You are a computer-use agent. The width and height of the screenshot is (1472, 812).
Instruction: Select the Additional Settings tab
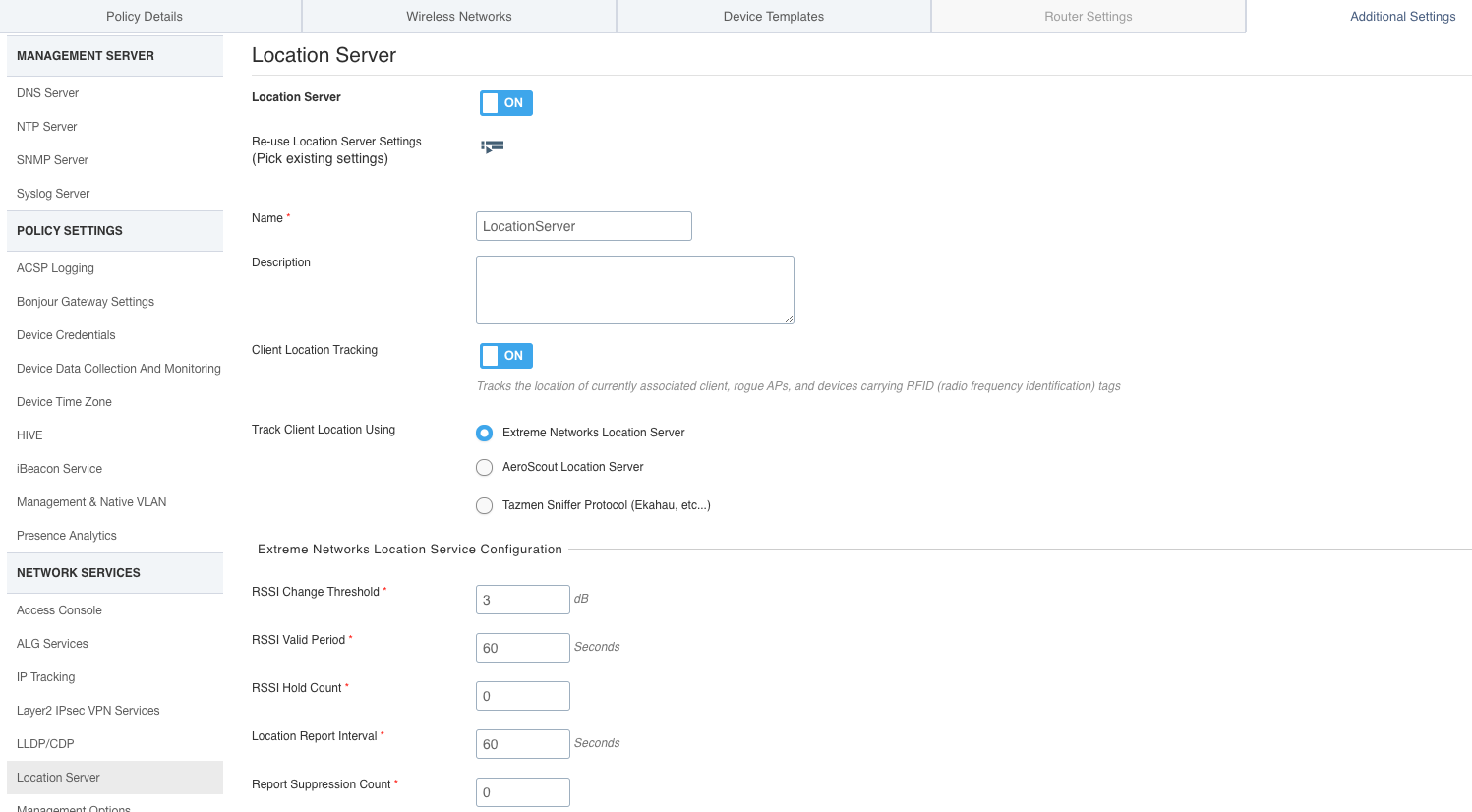pyautogui.click(x=1402, y=17)
